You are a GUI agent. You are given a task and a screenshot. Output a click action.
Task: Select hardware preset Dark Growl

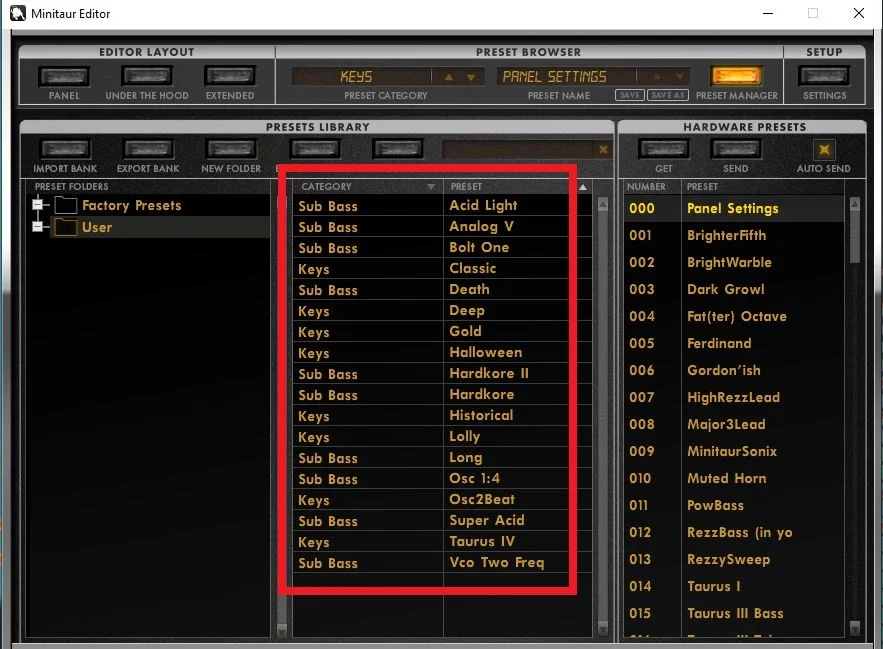[x=726, y=290]
